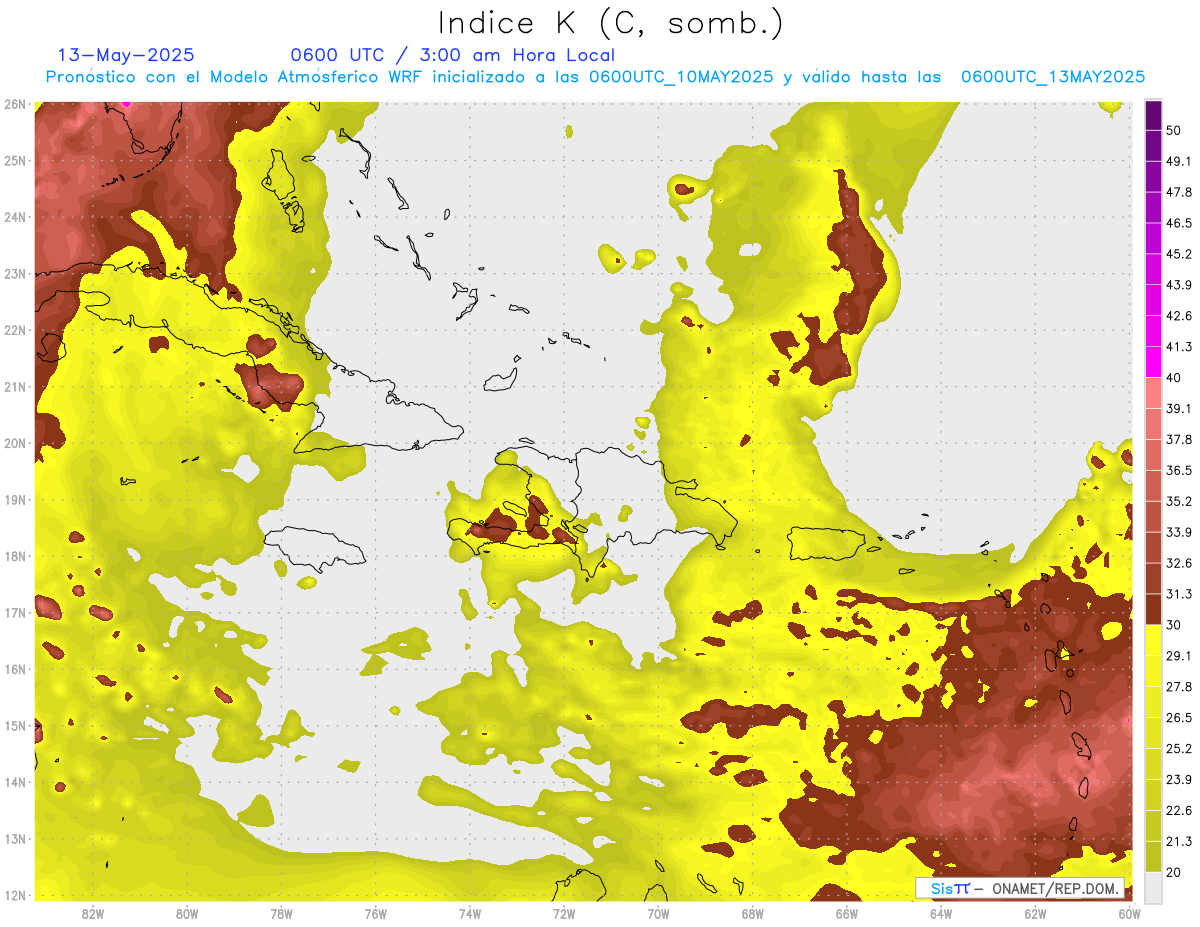Click the "31.3" colorbar value
Screen dimensions: 1200x927
[1179, 594]
